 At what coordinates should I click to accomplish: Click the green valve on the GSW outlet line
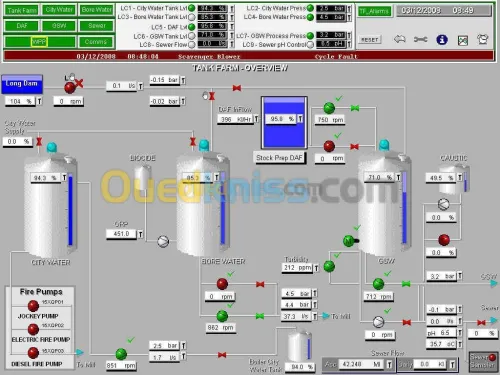(406, 284)
